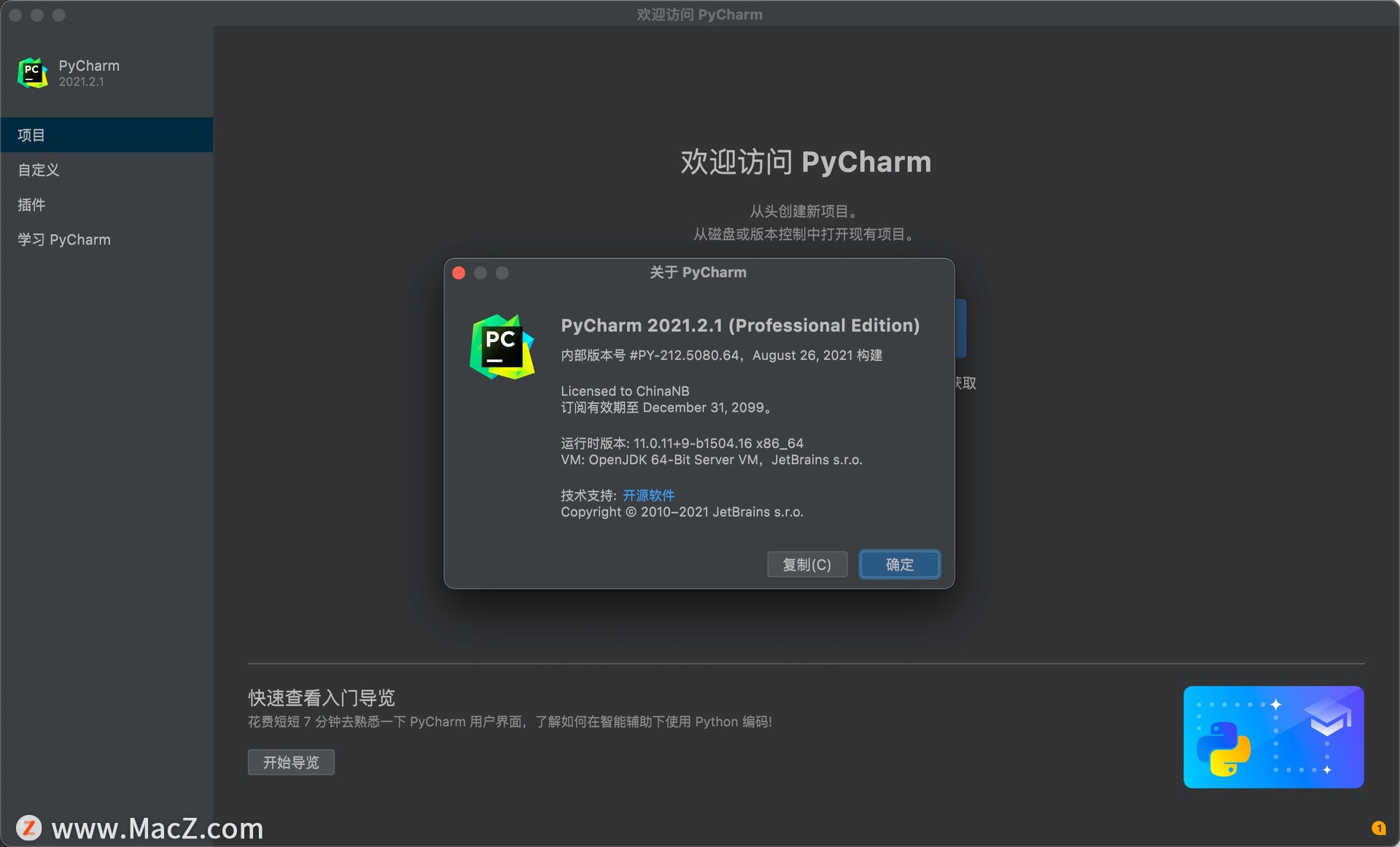Click the Licensed to ChinaNB text

625,391
